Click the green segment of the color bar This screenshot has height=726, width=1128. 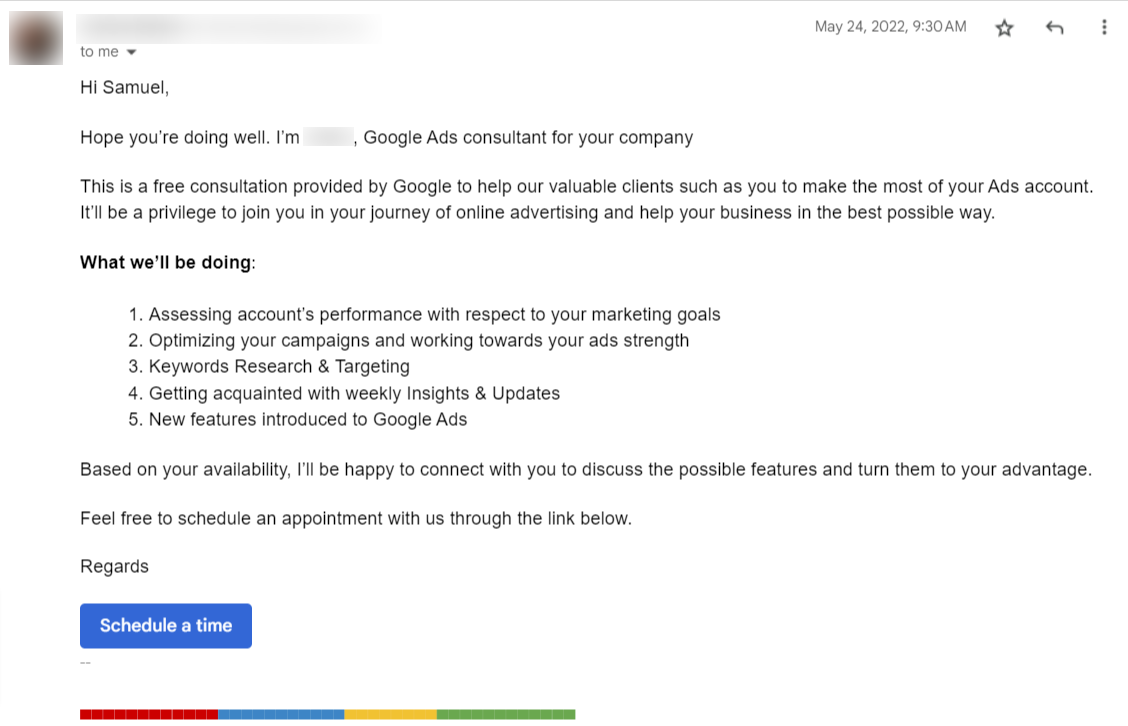pos(506,714)
